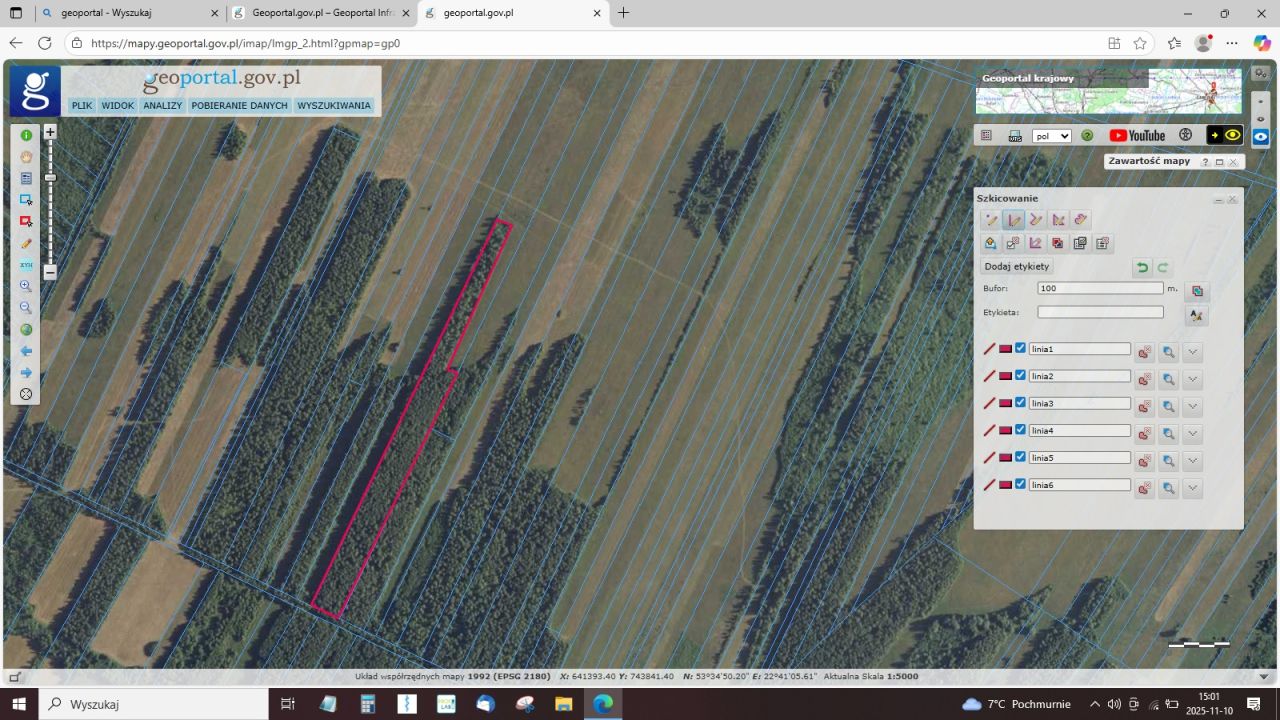Image resolution: width=1280 pixels, height=720 pixels.
Task: Click the green info tool icon
Action: coord(26,135)
